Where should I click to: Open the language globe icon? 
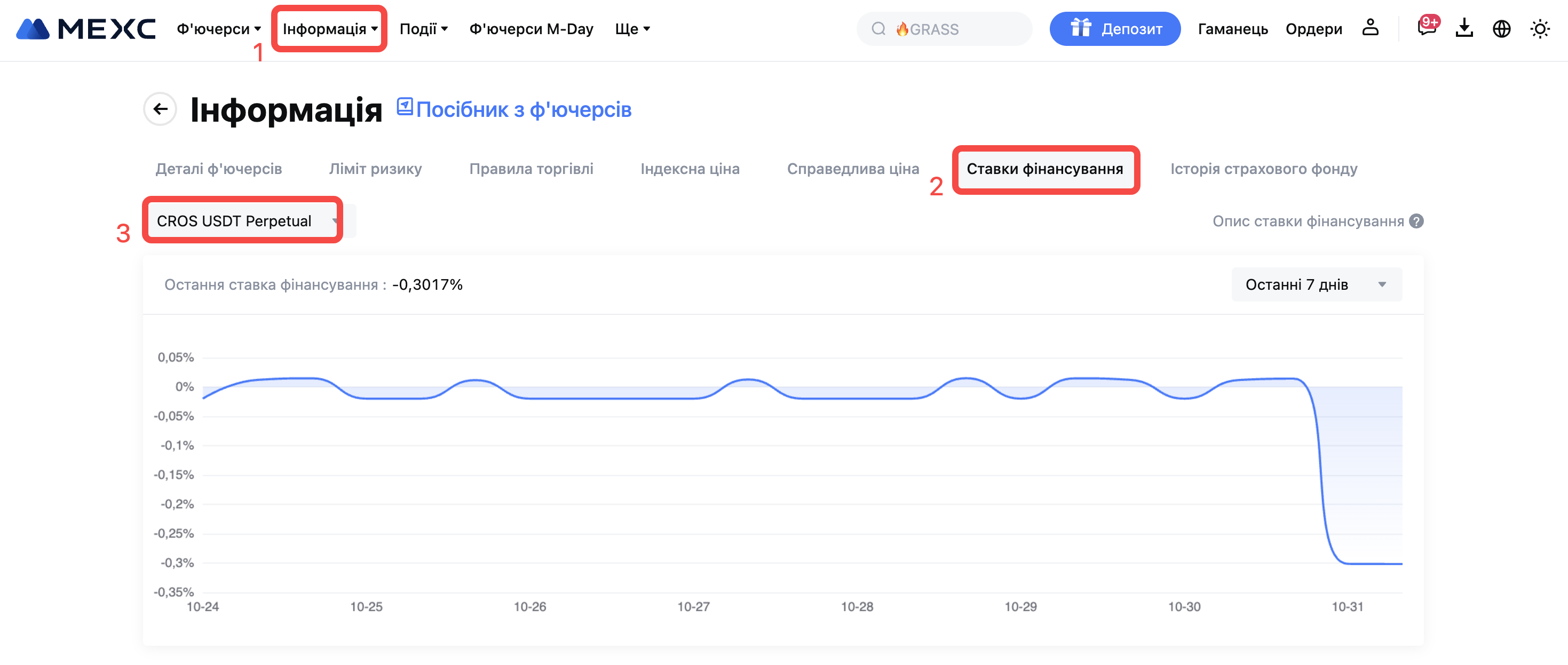coord(1501,29)
